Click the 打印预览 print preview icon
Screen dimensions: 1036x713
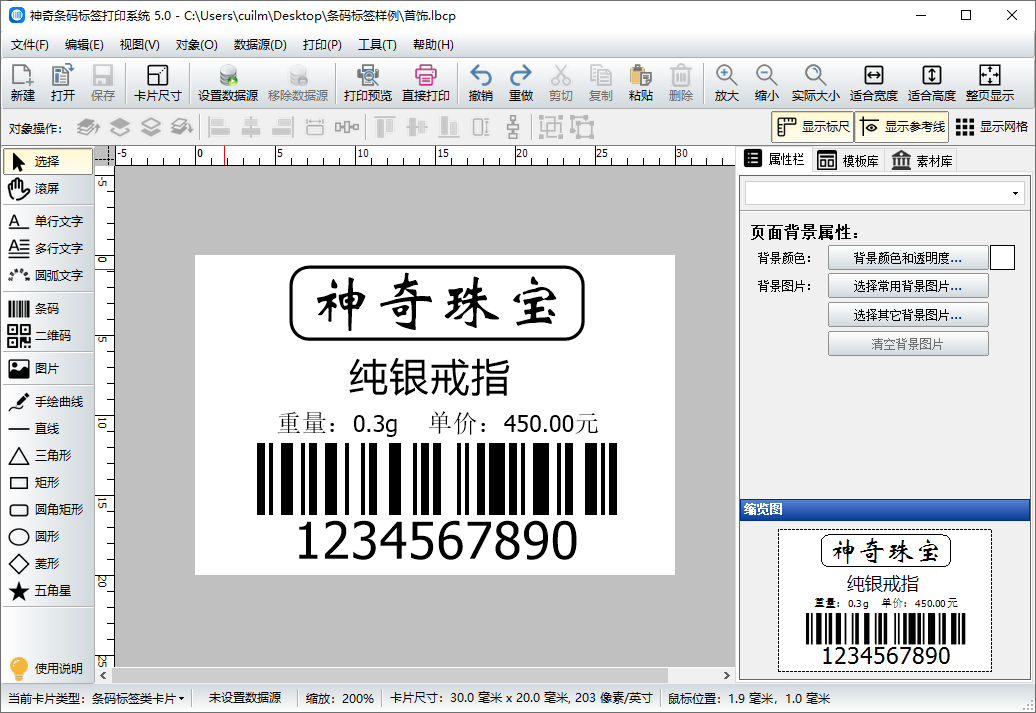click(368, 83)
